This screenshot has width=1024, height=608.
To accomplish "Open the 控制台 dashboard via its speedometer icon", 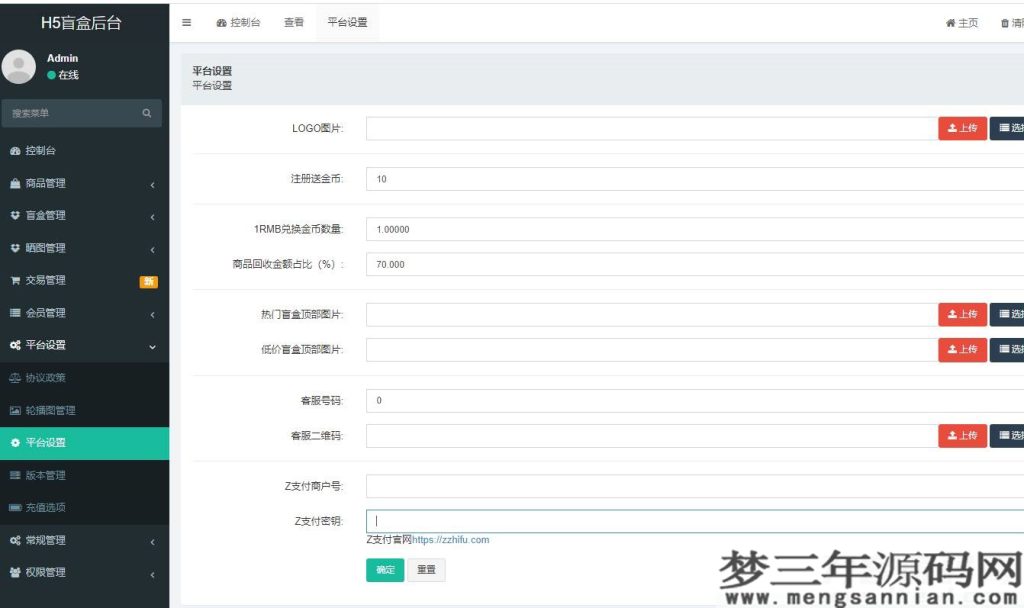I will pos(14,151).
